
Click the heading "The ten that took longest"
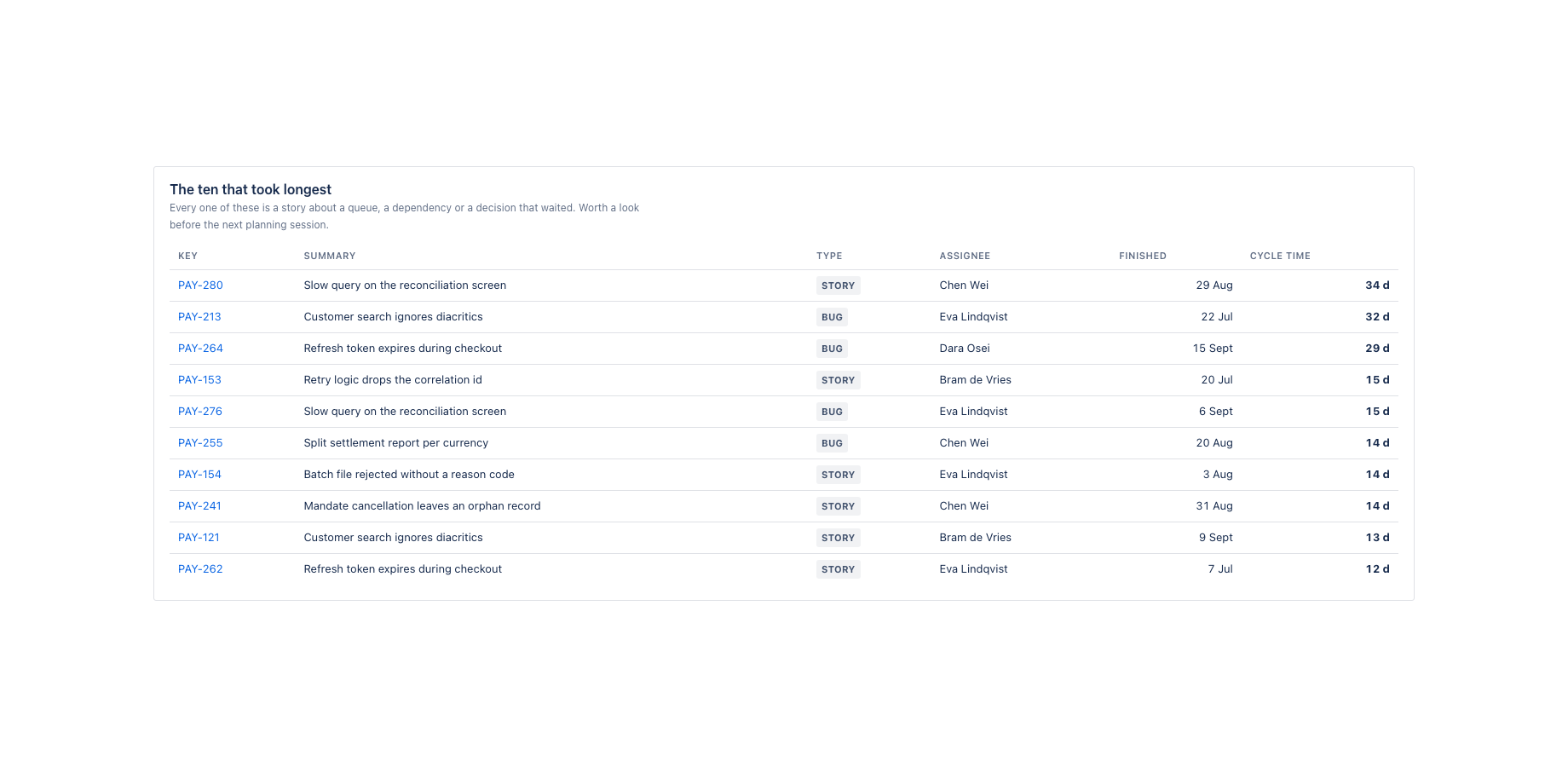tap(251, 189)
